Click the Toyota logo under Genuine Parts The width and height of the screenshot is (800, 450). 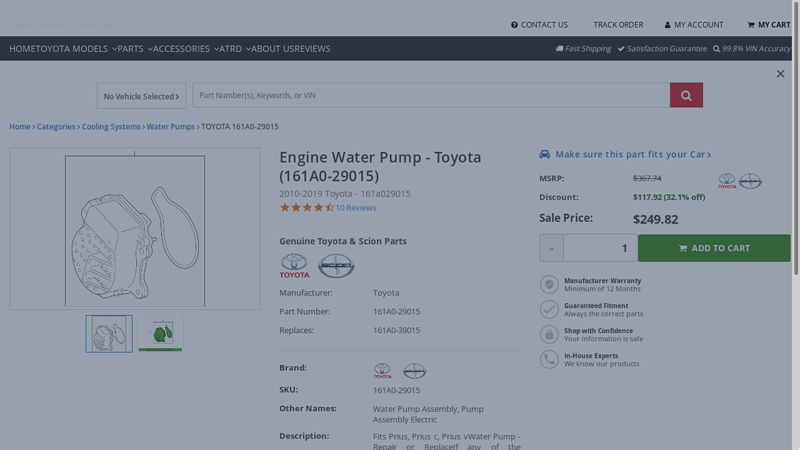[x=294, y=265]
